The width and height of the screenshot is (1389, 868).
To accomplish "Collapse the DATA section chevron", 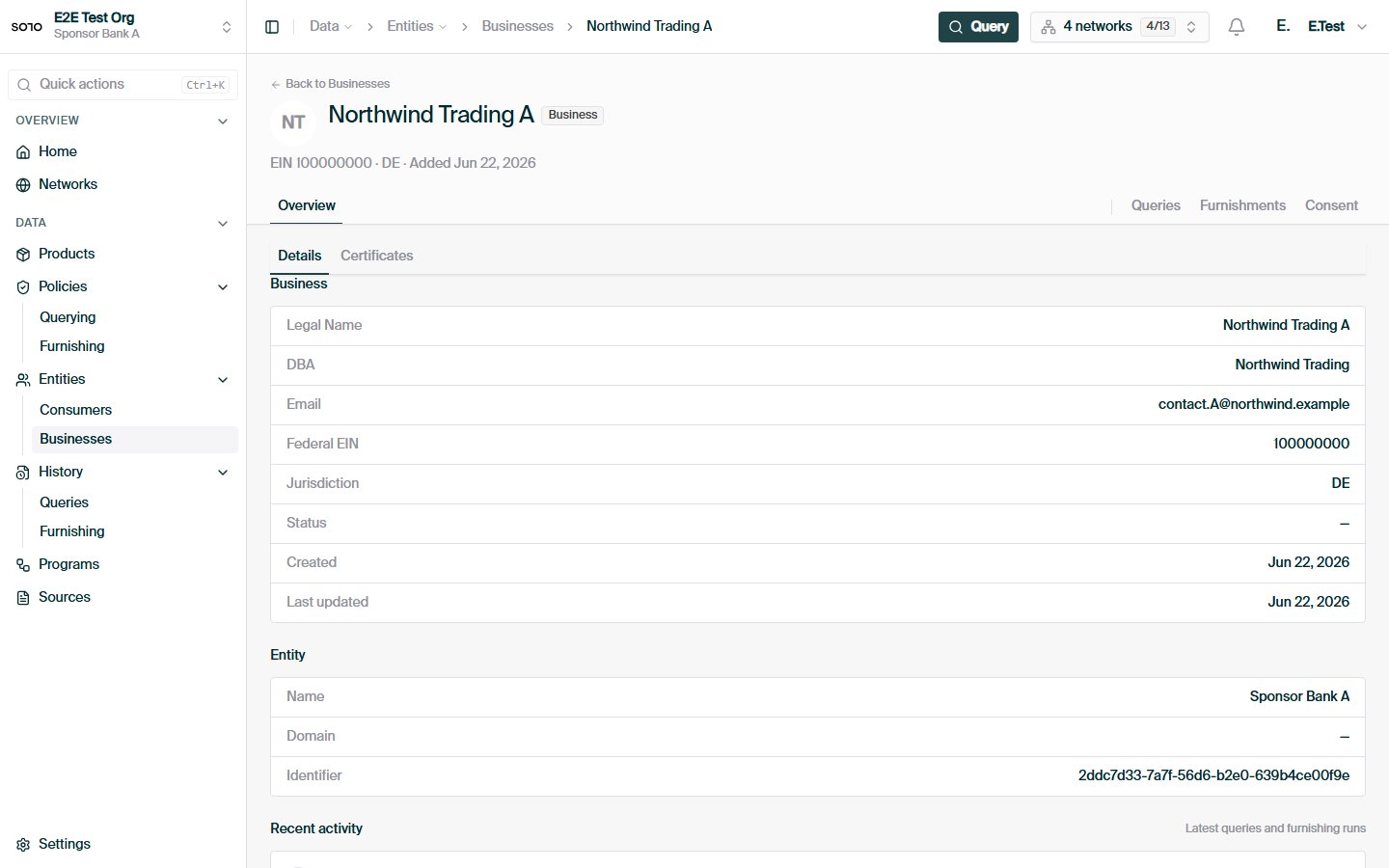I will [223, 223].
